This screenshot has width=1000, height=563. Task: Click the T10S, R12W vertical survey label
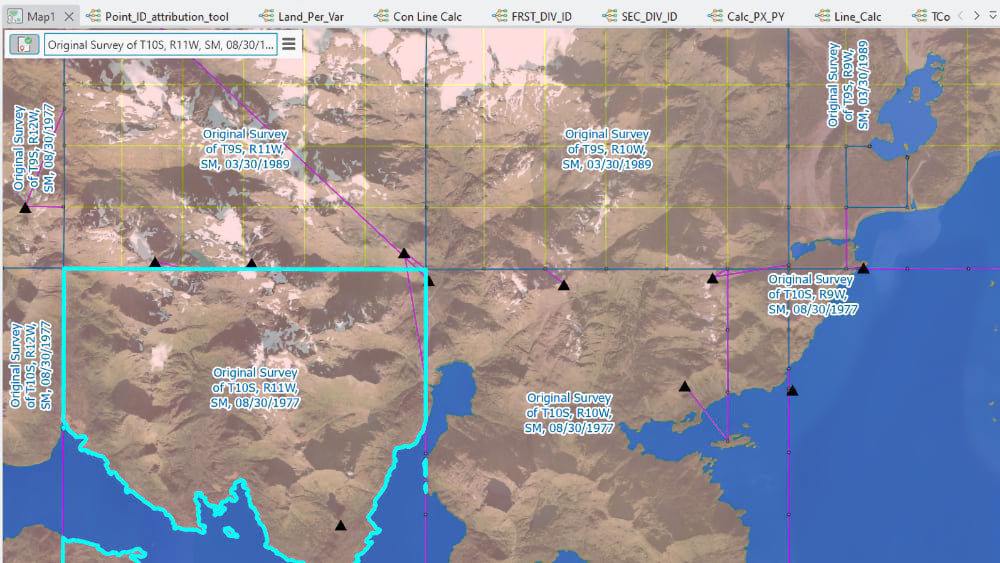31,365
